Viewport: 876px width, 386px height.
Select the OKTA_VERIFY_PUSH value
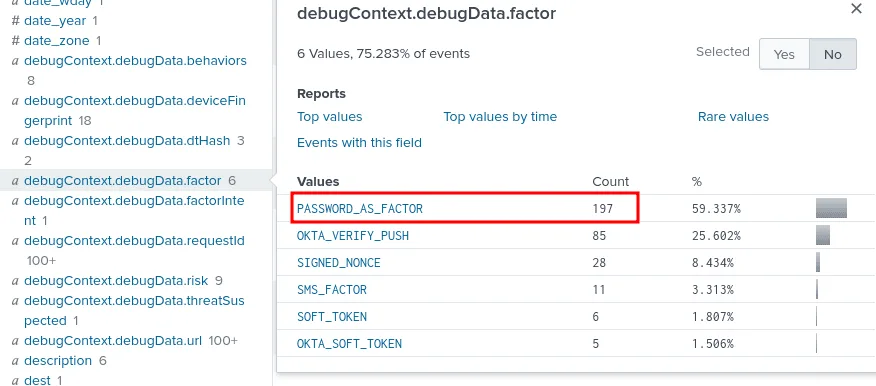tap(353, 236)
